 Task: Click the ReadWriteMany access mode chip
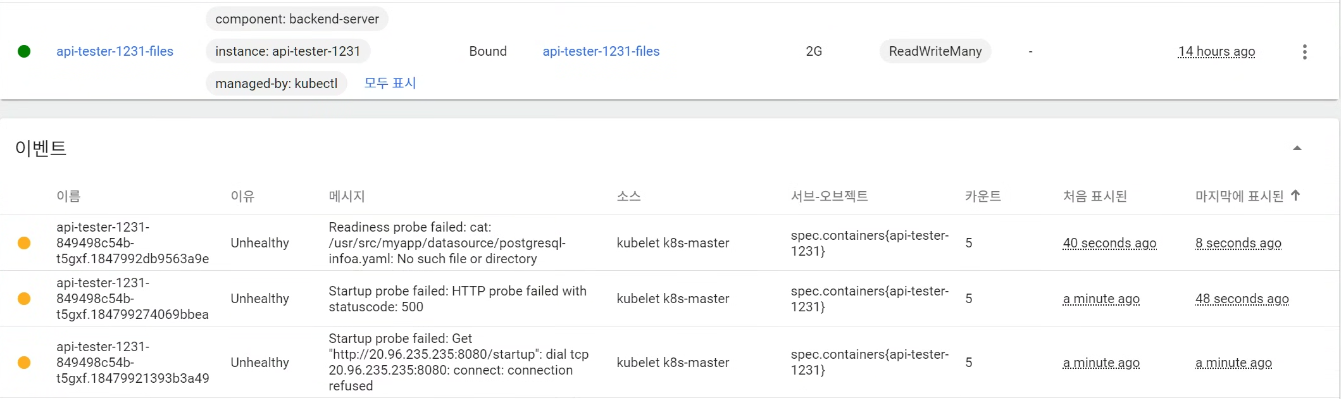tap(935, 51)
